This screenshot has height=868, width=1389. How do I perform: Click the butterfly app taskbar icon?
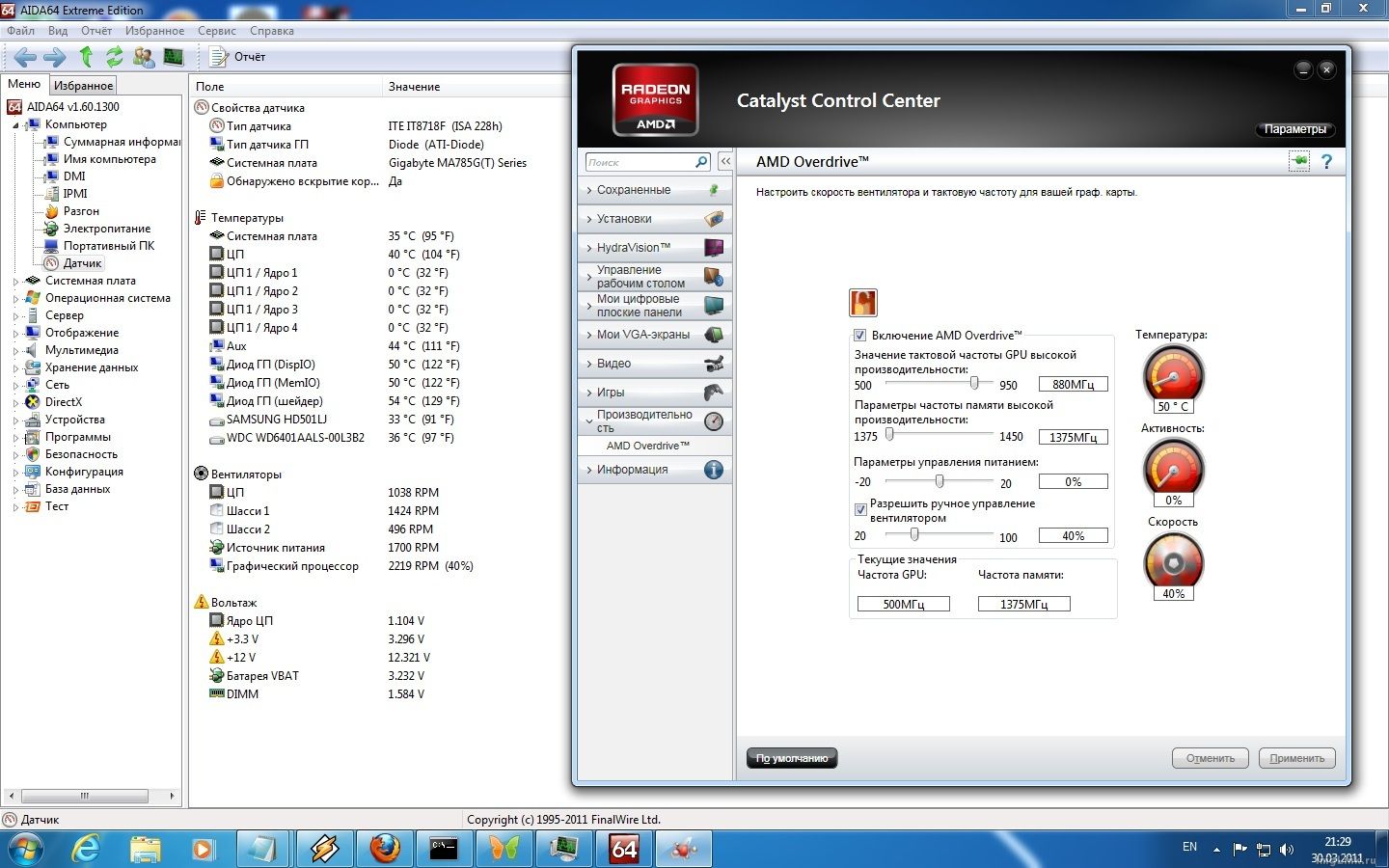click(504, 849)
